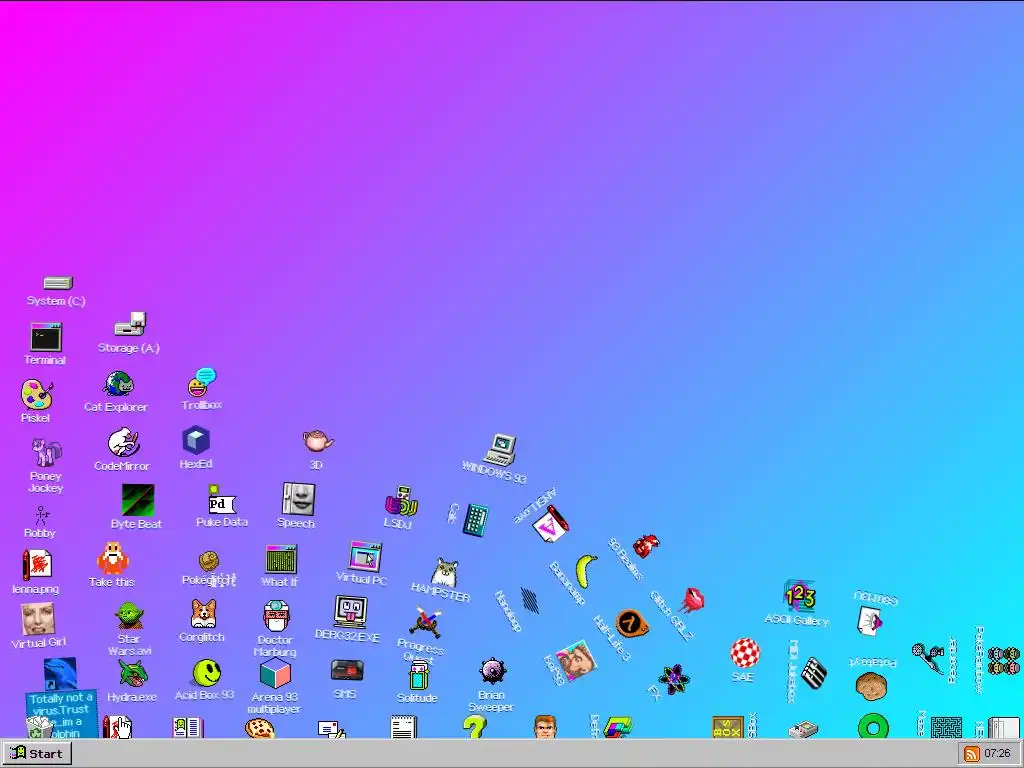The image size is (1024, 768).
Task: Open the MIDI Jukebox keyboard icon
Action: pyautogui.click(x=814, y=673)
